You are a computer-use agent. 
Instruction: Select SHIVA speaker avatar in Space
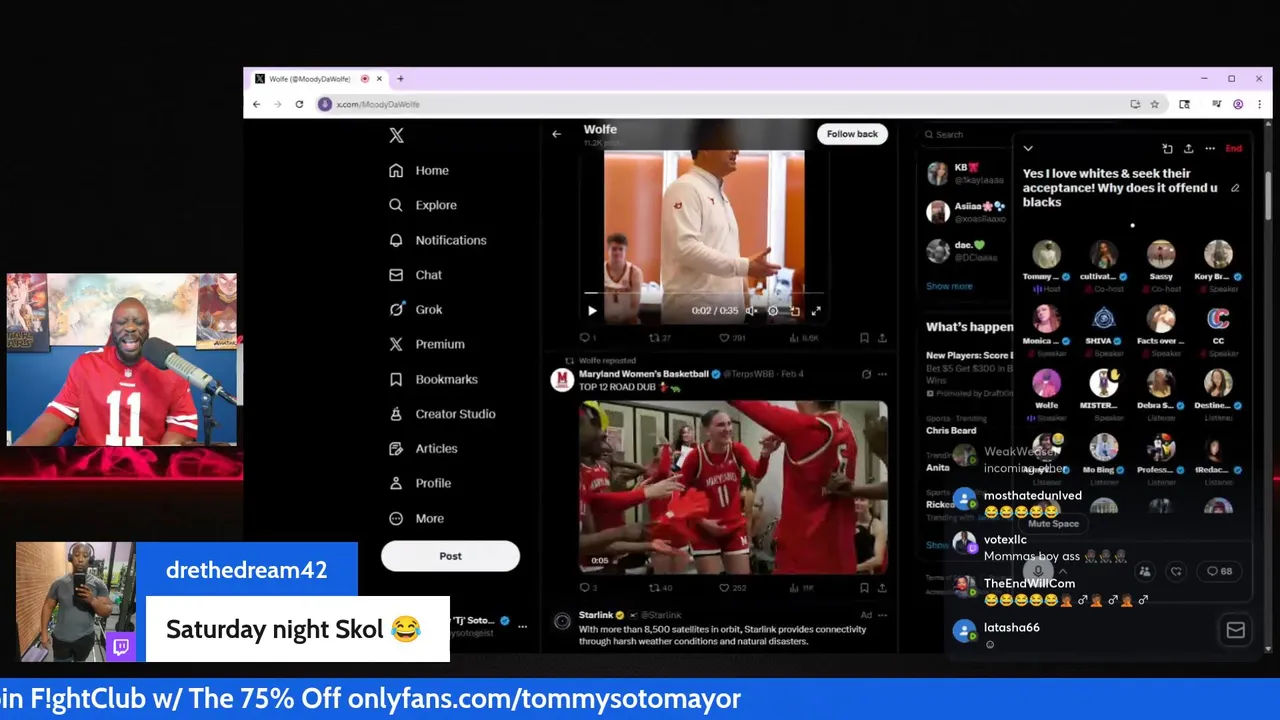(1104, 319)
